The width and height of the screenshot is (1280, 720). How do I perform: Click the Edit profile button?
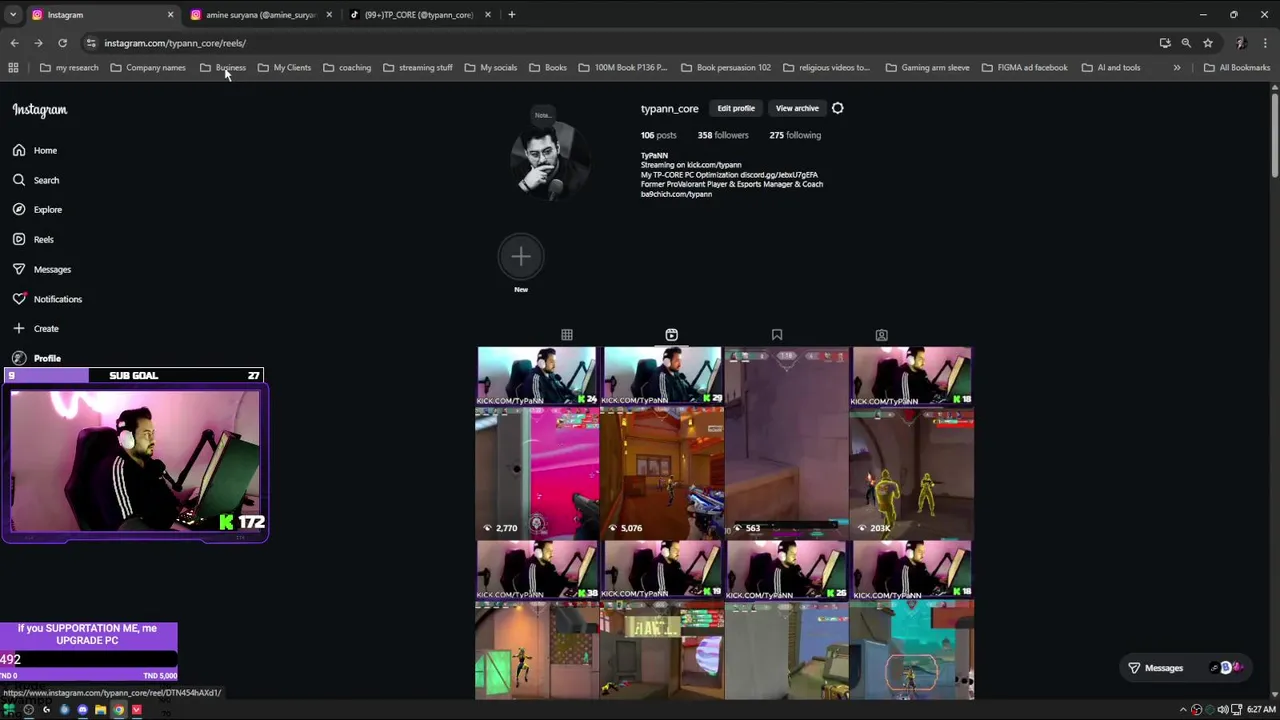click(736, 108)
